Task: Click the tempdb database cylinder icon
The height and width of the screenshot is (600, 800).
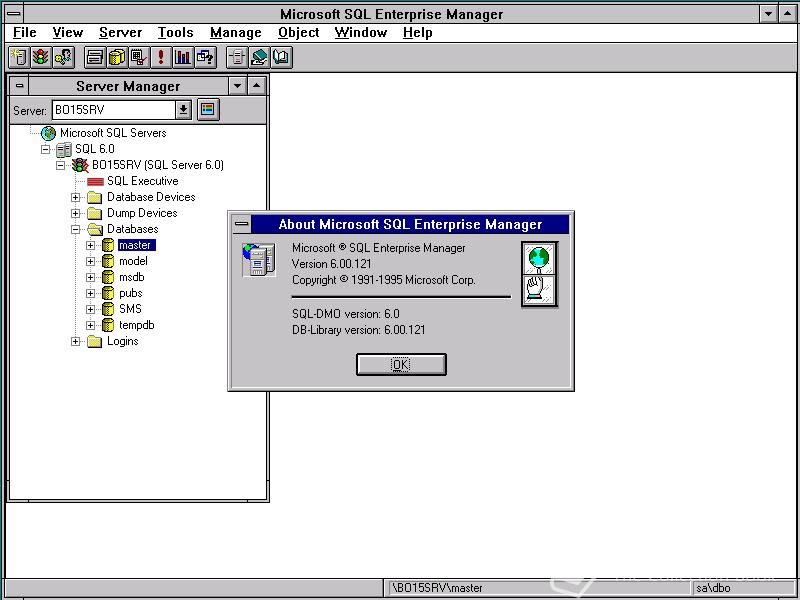Action: coord(108,325)
